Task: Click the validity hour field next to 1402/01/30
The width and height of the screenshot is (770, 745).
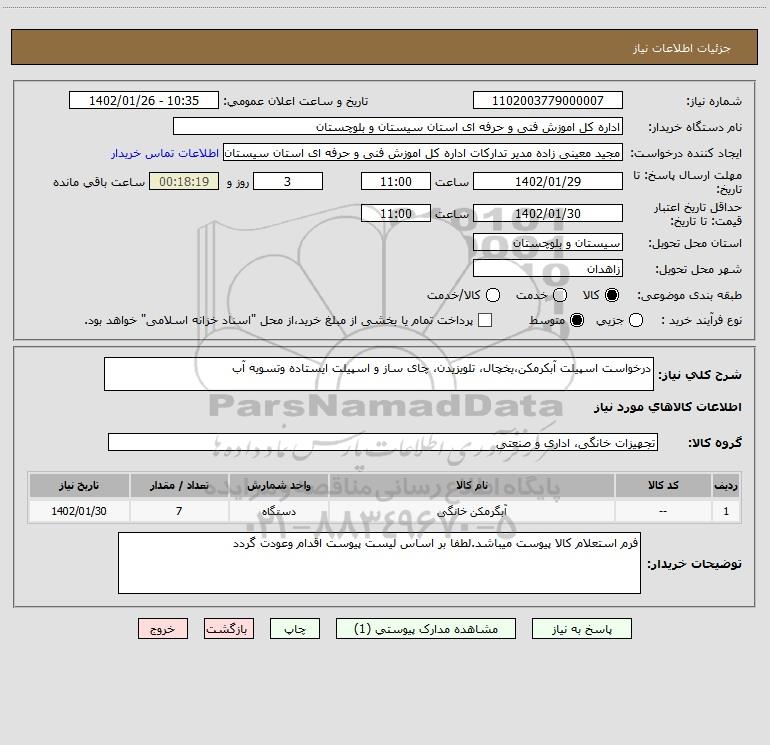Action: point(396,214)
